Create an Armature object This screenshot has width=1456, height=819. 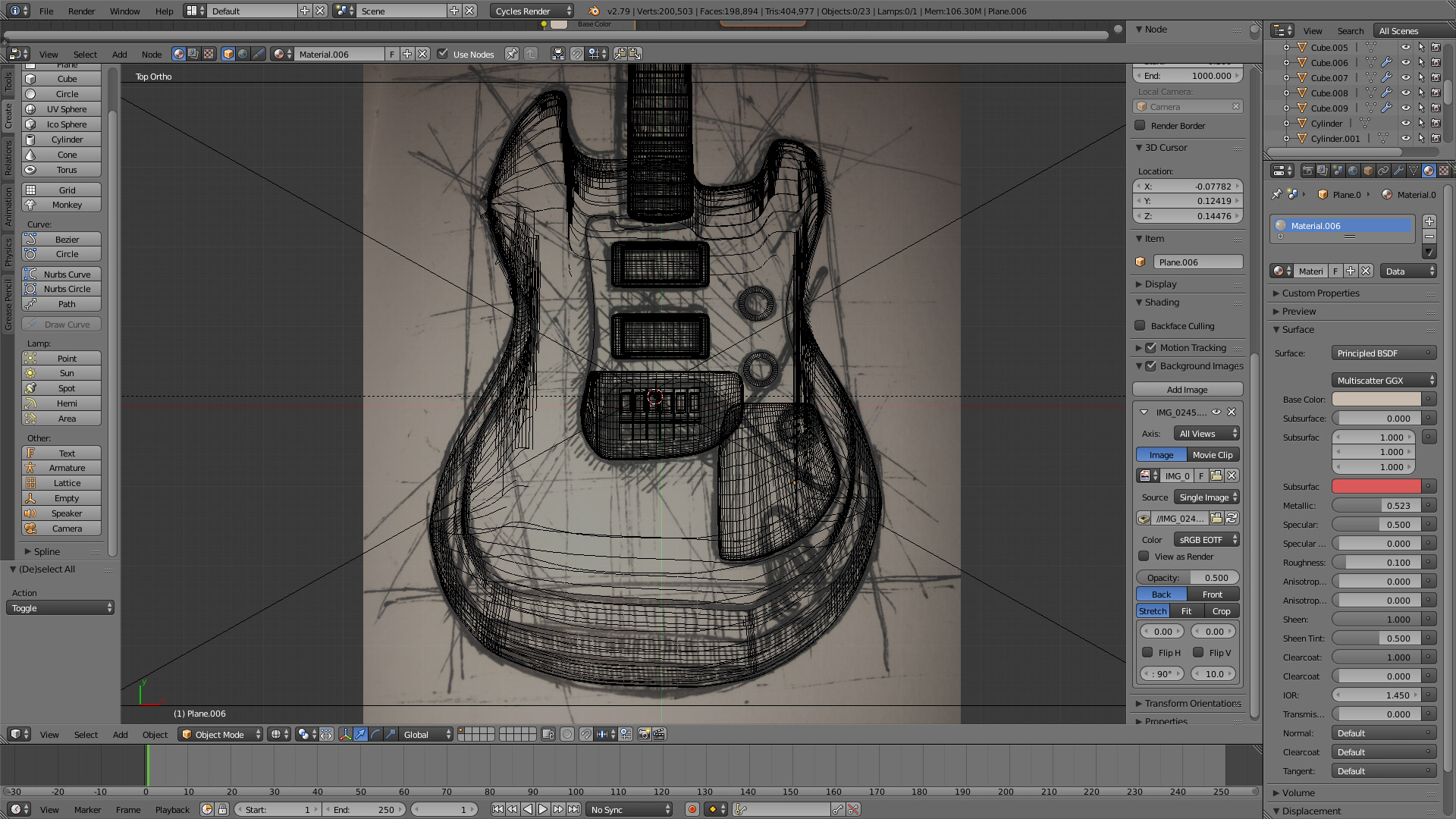(66, 468)
